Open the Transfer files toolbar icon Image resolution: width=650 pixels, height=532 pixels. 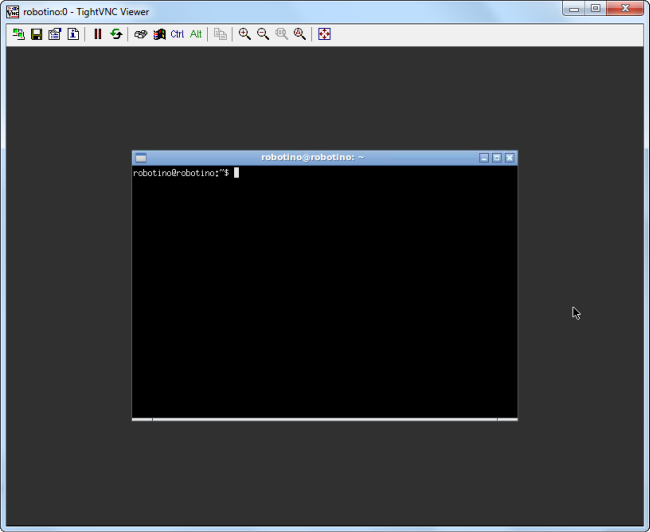click(x=220, y=34)
